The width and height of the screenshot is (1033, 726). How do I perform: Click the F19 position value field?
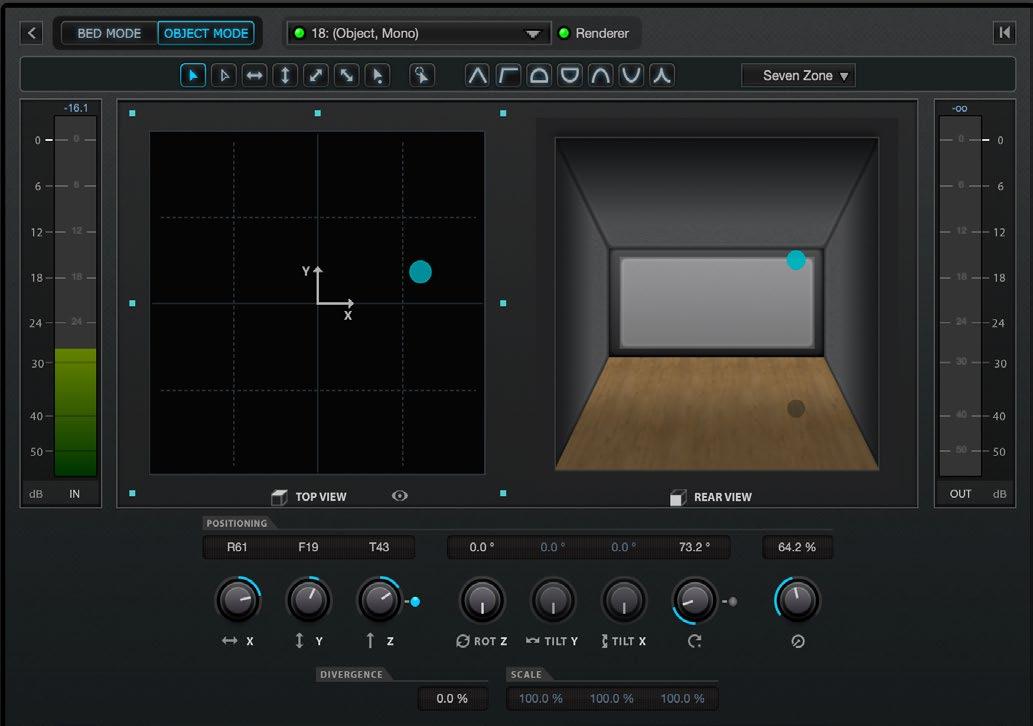tap(308, 547)
